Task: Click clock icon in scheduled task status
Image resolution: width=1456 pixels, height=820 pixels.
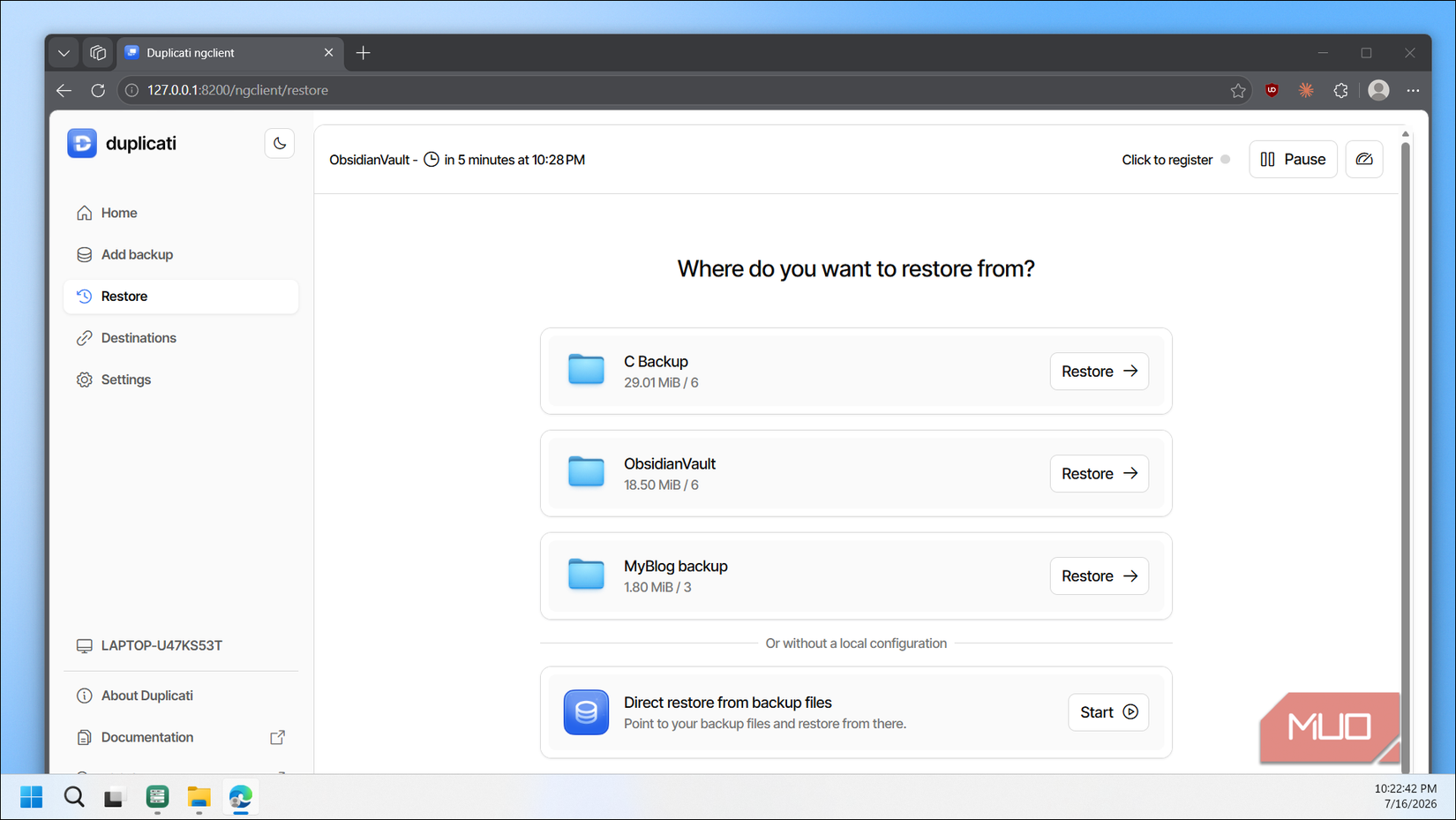Action: 432,160
